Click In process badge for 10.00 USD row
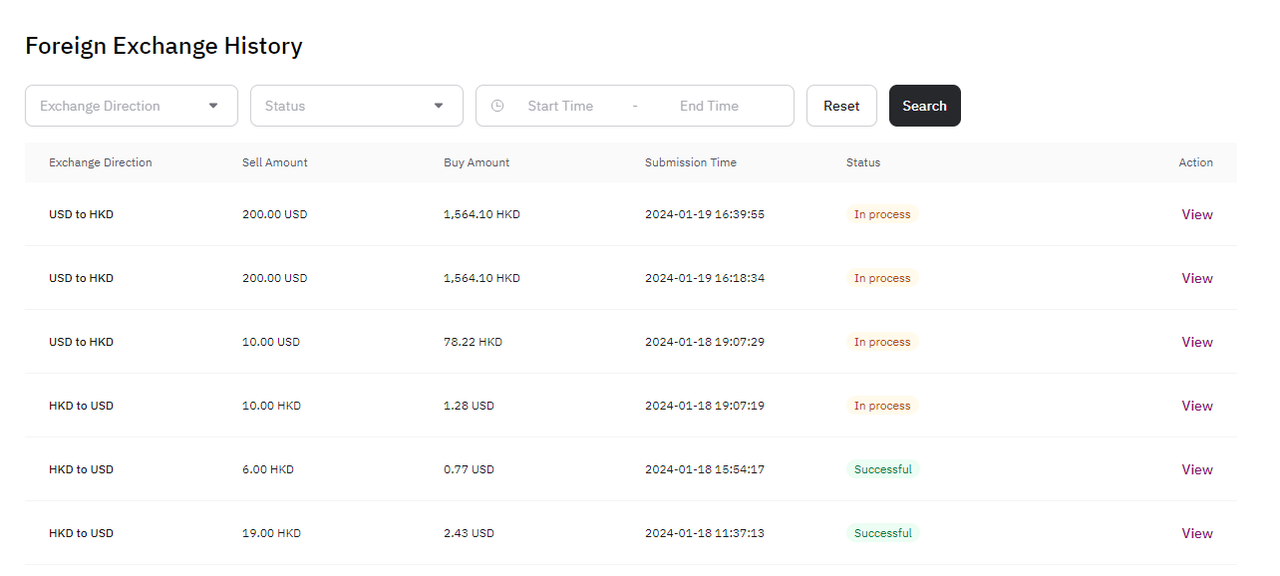The width and height of the screenshot is (1280, 576). (882, 342)
